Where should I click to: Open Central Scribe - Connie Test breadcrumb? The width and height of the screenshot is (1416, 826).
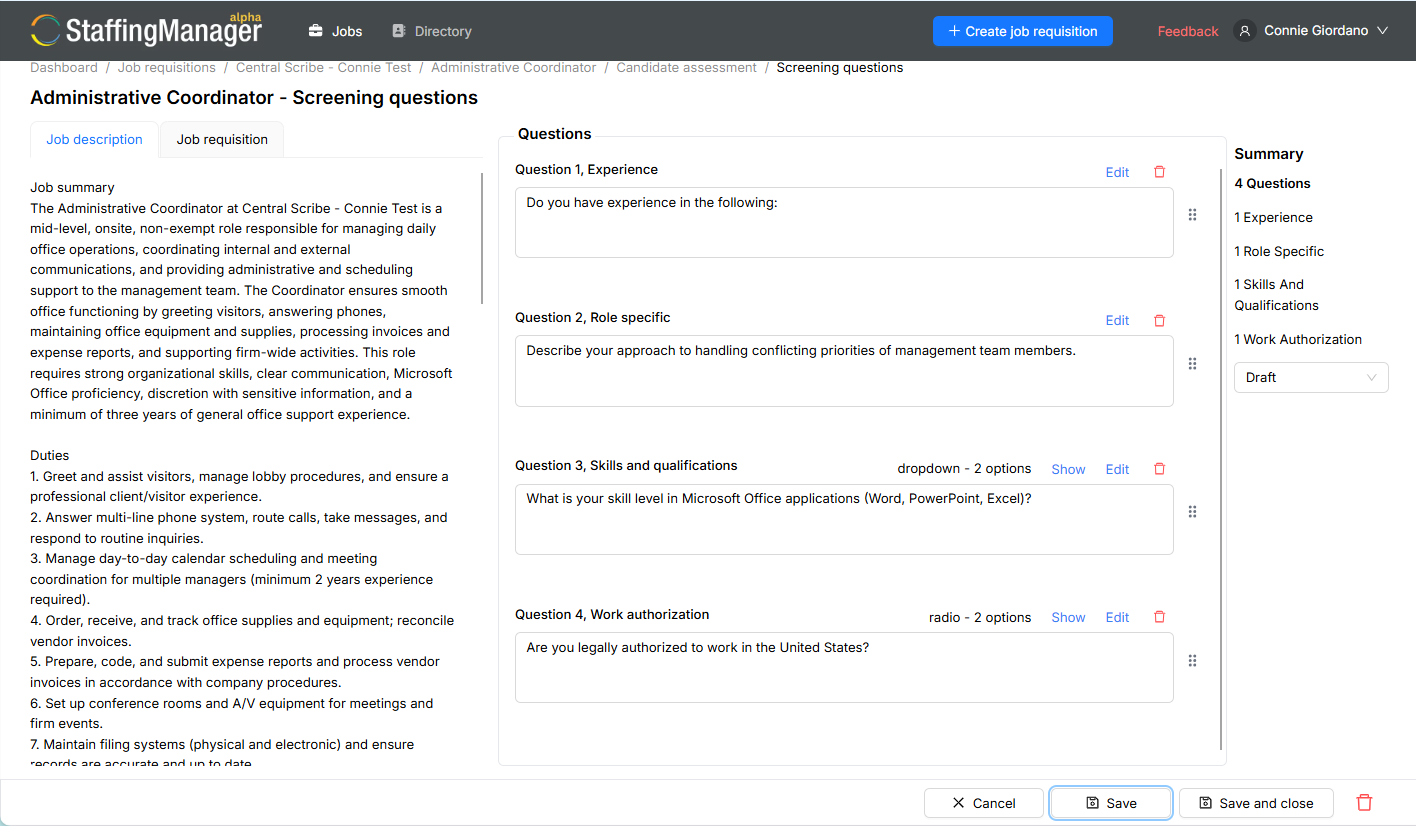(x=324, y=68)
